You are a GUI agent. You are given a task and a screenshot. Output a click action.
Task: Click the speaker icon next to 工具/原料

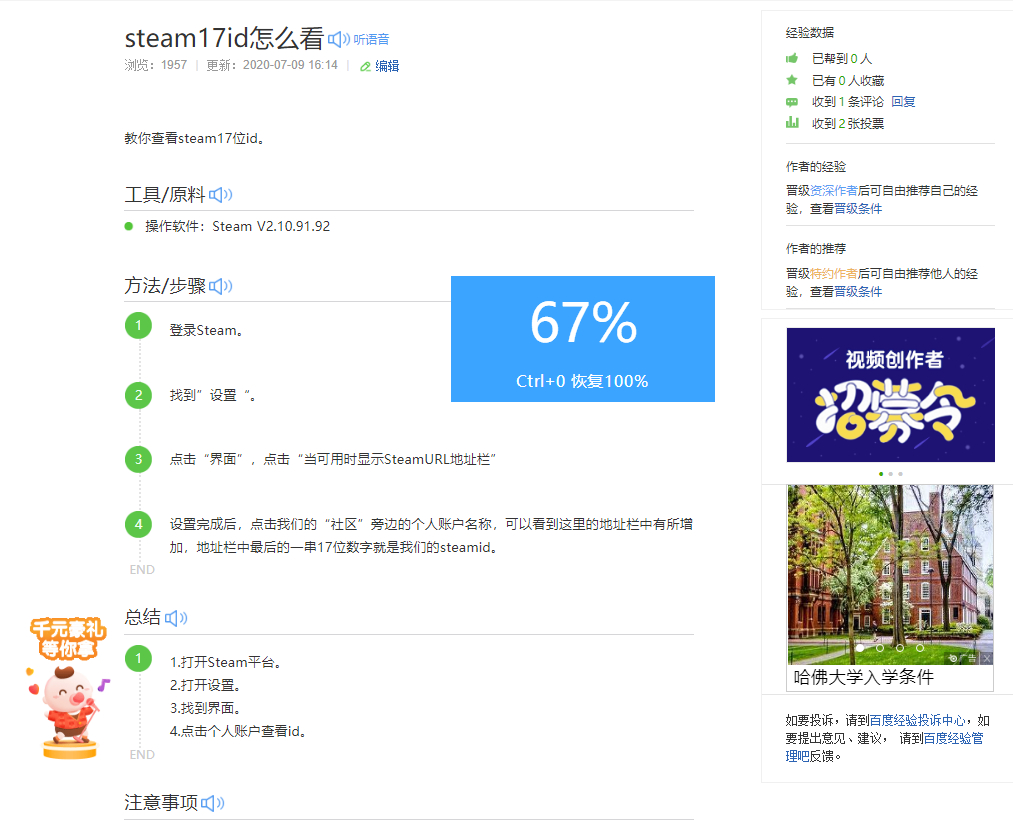[x=220, y=195]
